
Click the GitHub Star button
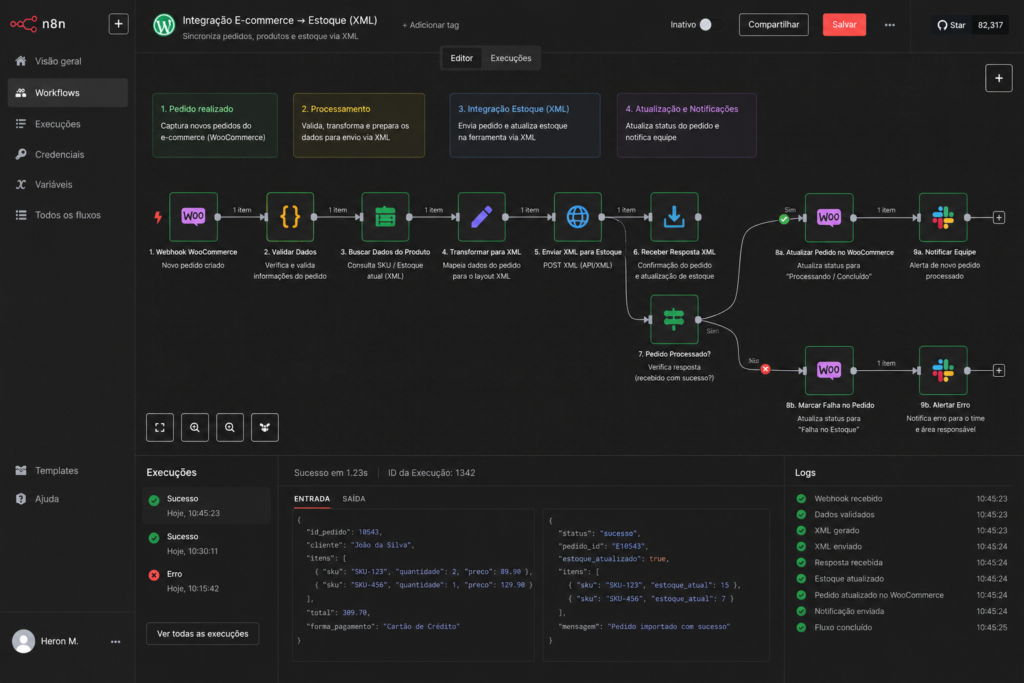click(x=951, y=25)
